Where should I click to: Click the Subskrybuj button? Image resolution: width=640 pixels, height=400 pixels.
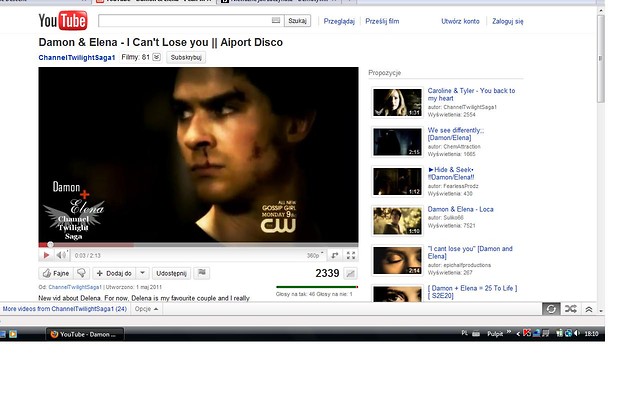click(x=186, y=58)
